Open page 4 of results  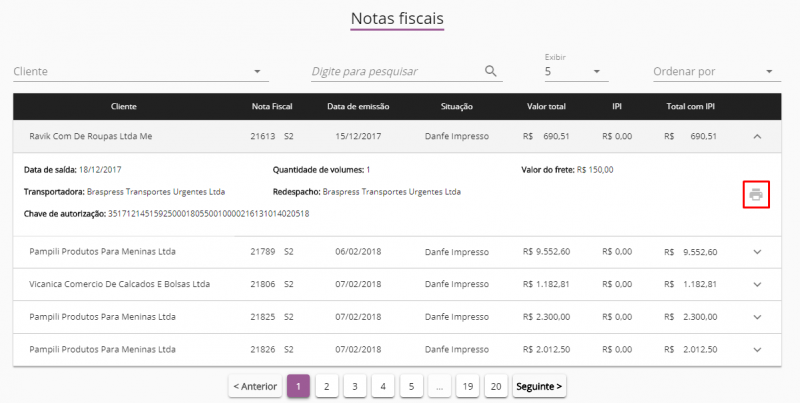(x=382, y=386)
